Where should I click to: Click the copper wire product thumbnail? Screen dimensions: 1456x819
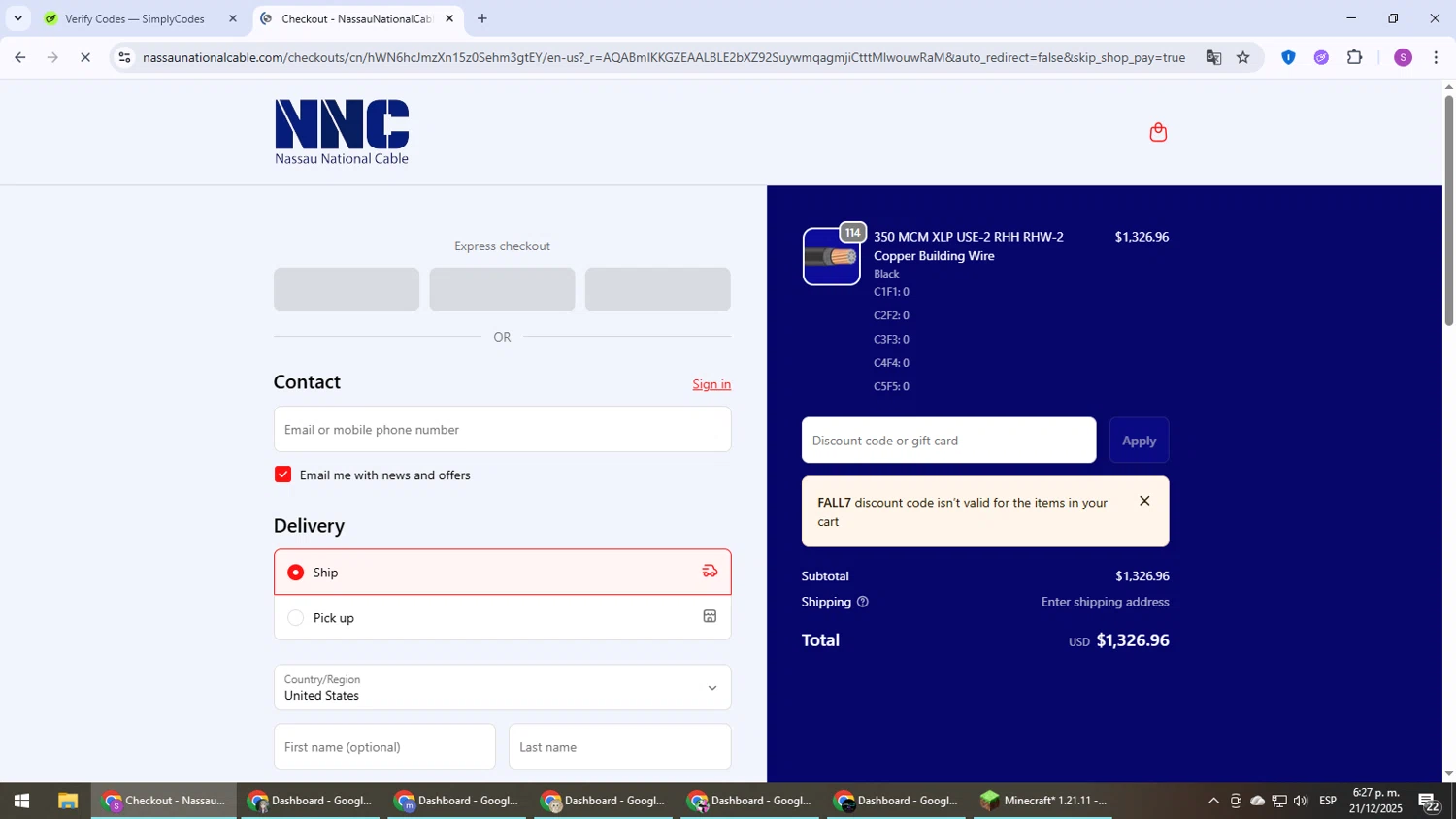pyautogui.click(x=832, y=256)
